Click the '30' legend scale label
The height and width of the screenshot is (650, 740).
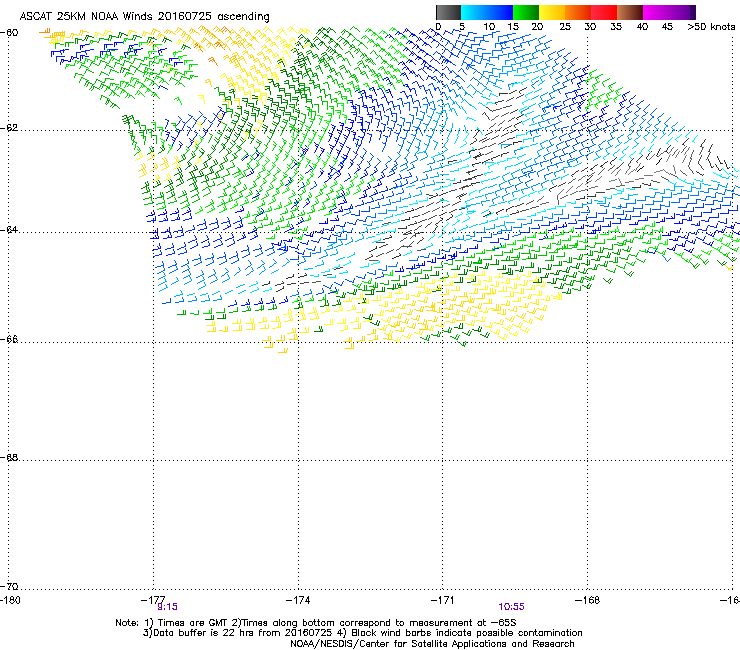pyautogui.click(x=590, y=26)
